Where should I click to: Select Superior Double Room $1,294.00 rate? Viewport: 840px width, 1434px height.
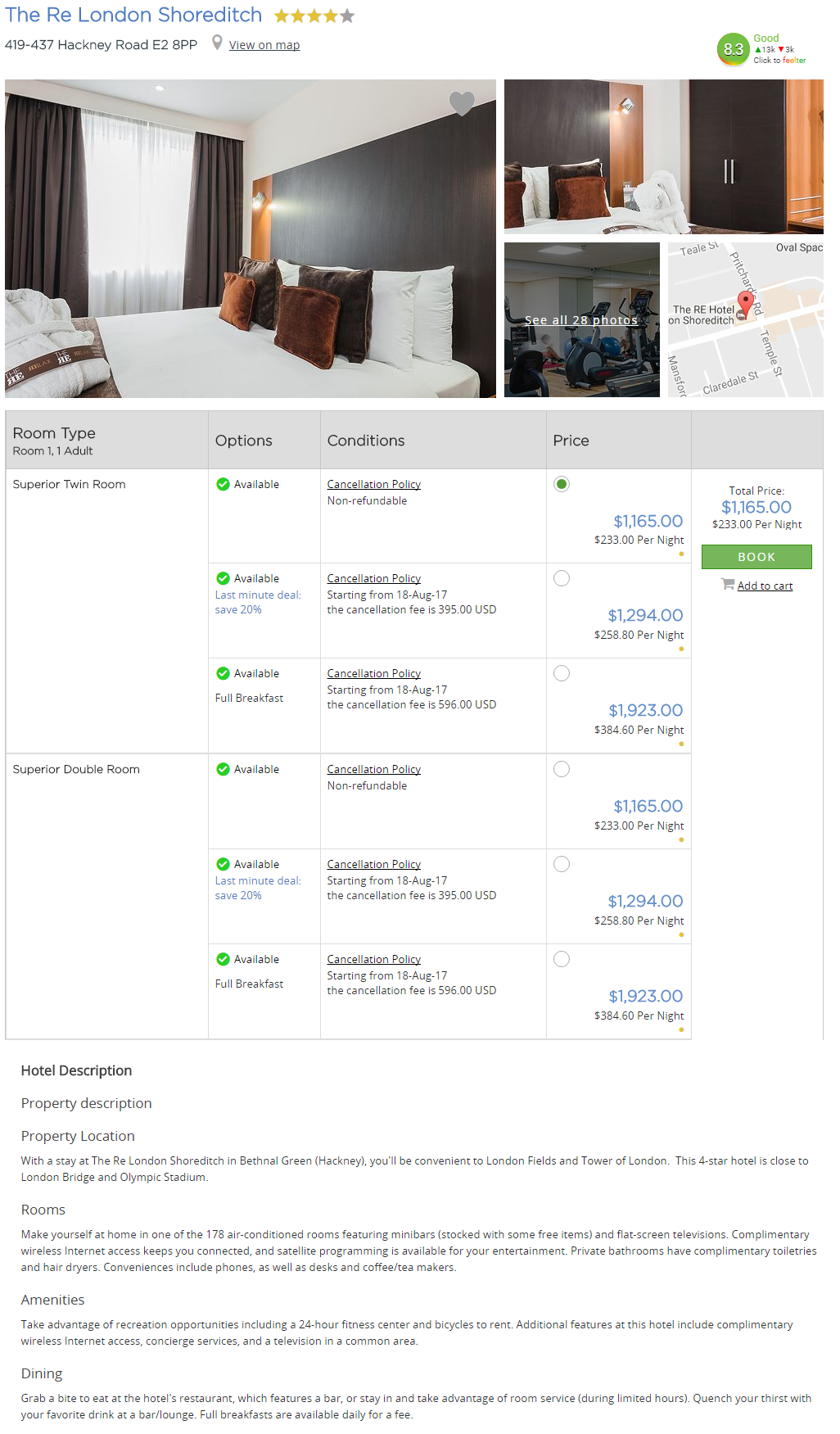pyautogui.click(x=562, y=864)
